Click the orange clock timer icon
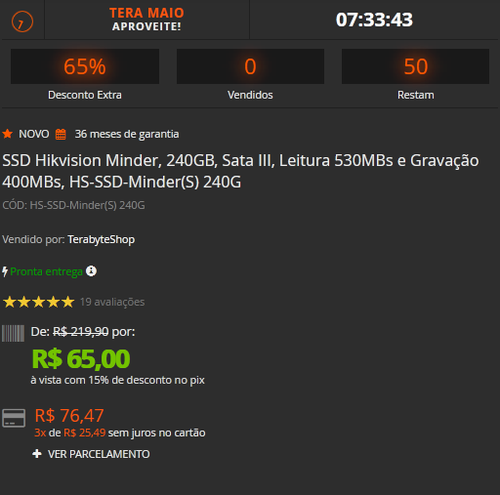This screenshot has width=500, height=495. tap(22, 22)
